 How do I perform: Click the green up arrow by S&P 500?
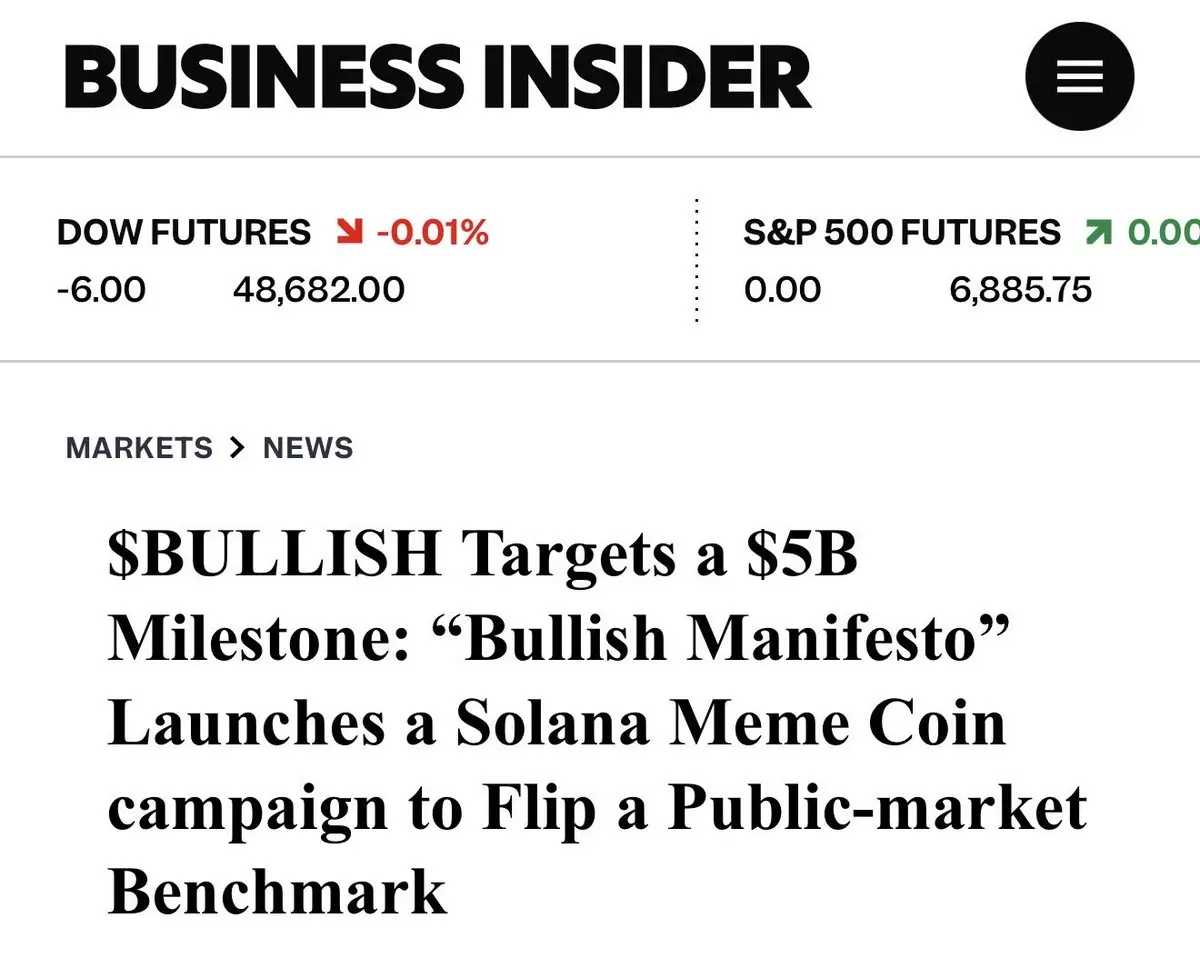coord(1097,233)
